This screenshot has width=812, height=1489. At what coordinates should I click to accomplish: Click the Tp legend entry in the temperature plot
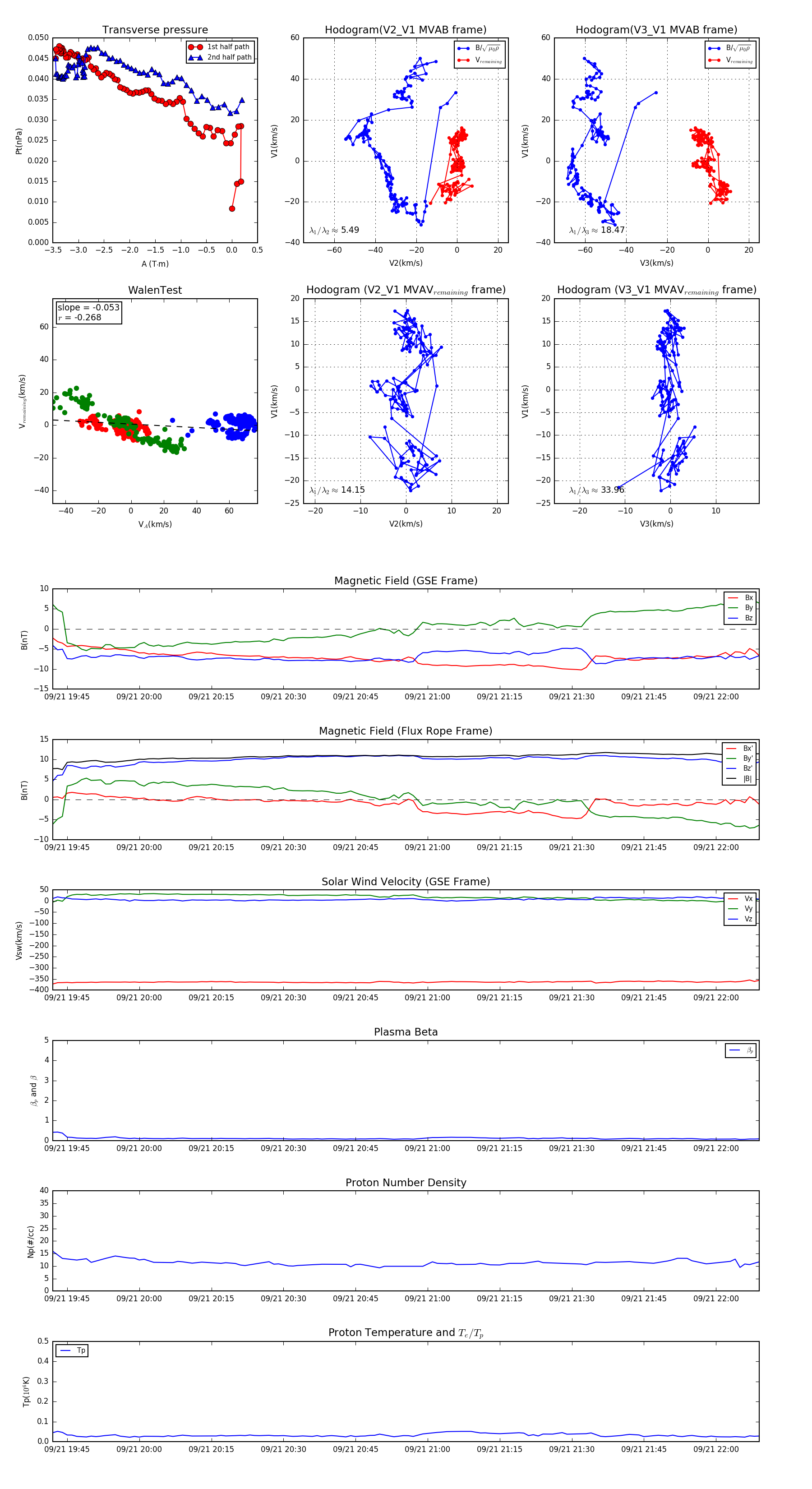pos(72,1351)
